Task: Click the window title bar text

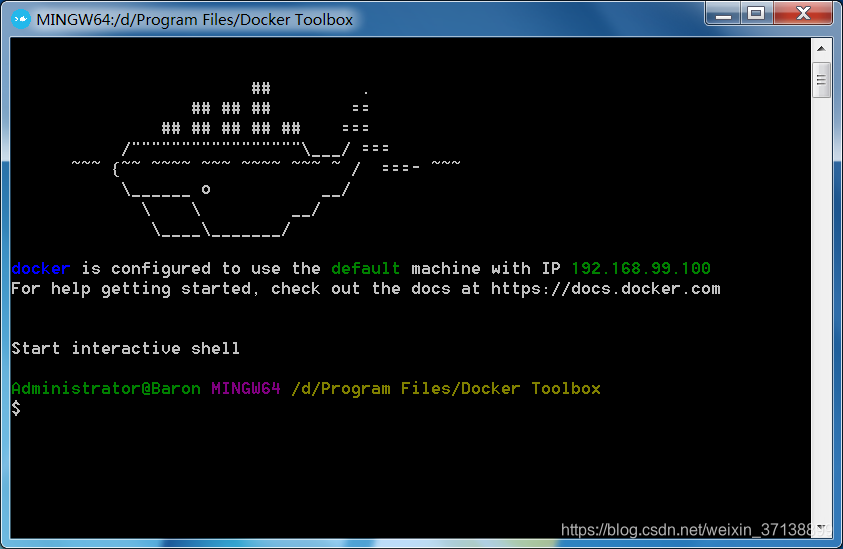Action: pyautogui.click(x=195, y=20)
